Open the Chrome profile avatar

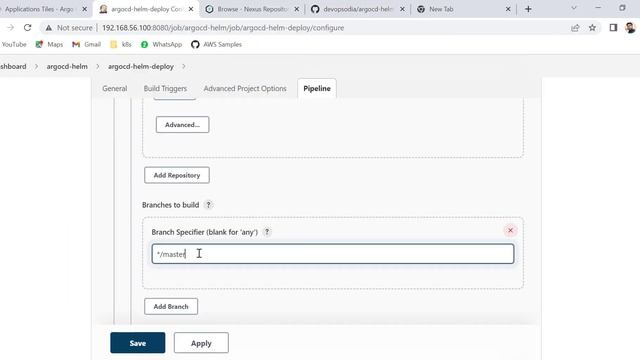tap(630, 28)
